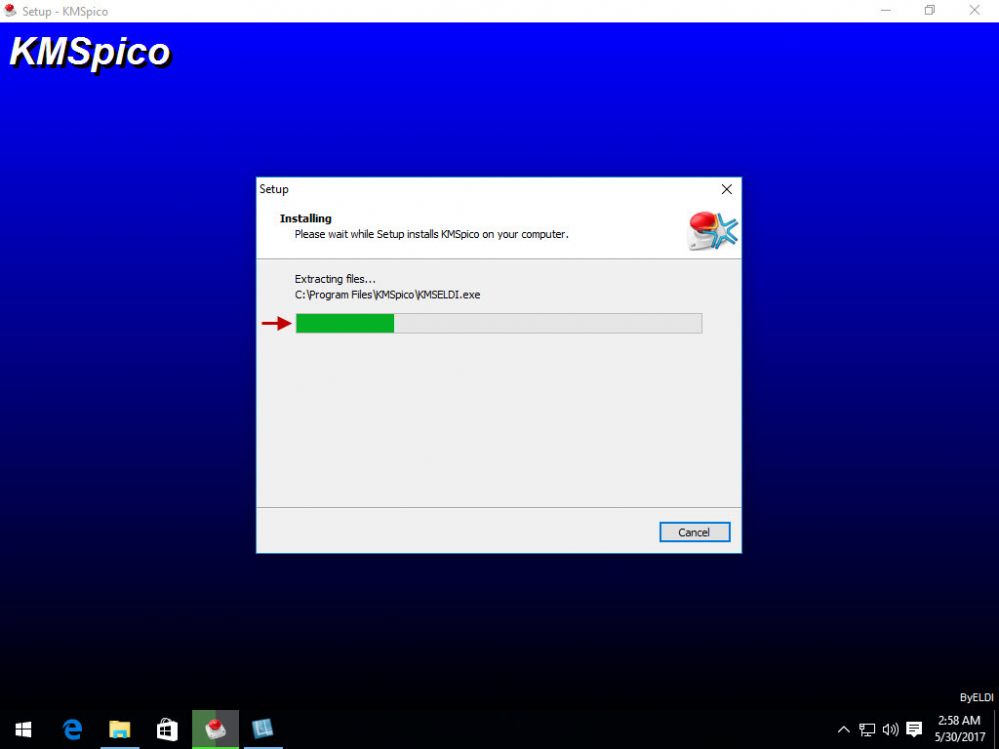The width and height of the screenshot is (999, 749).
Task: Open File Explorer from taskbar
Action: click(120, 729)
